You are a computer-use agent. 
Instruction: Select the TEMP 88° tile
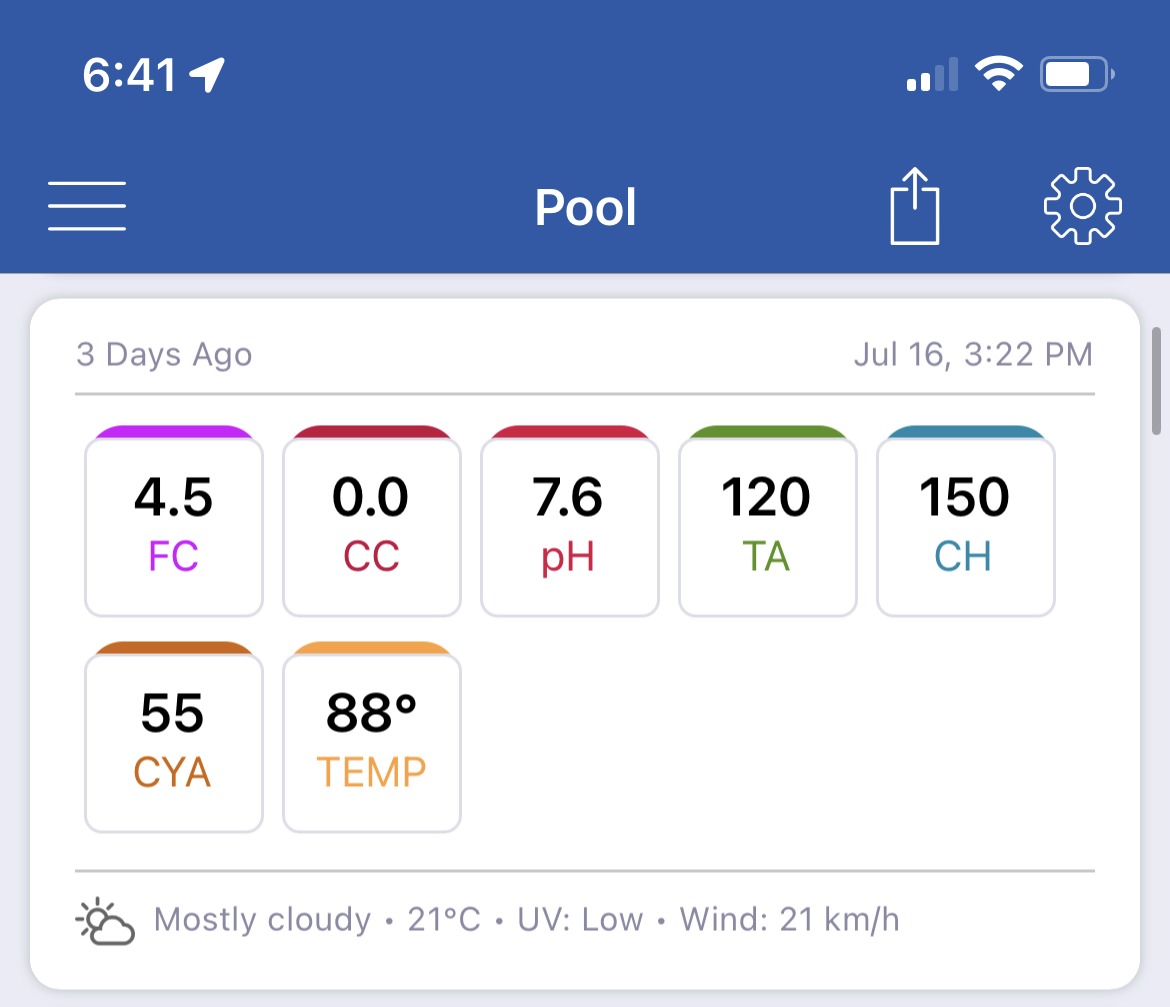tap(372, 737)
